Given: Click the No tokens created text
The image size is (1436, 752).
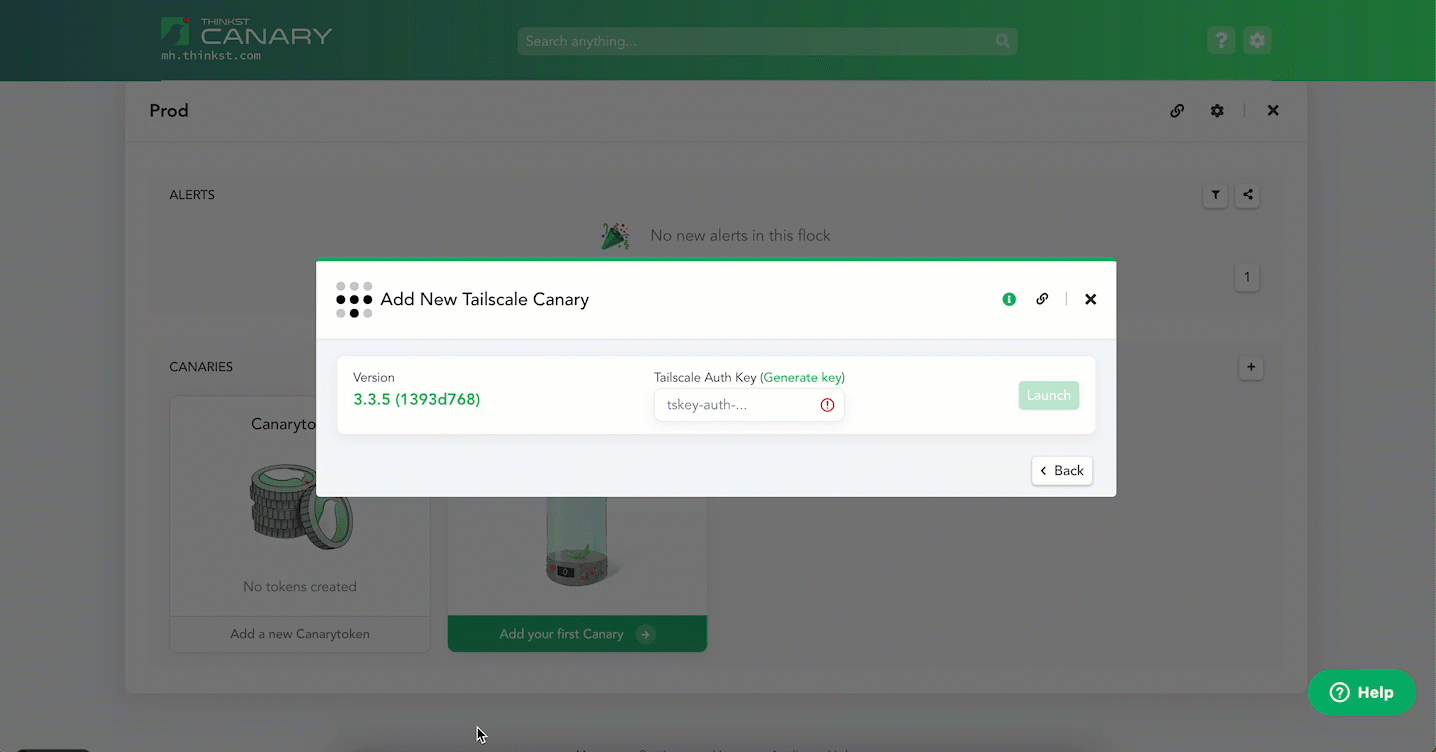Looking at the screenshot, I should pyautogui.click(x=300, y=587).
